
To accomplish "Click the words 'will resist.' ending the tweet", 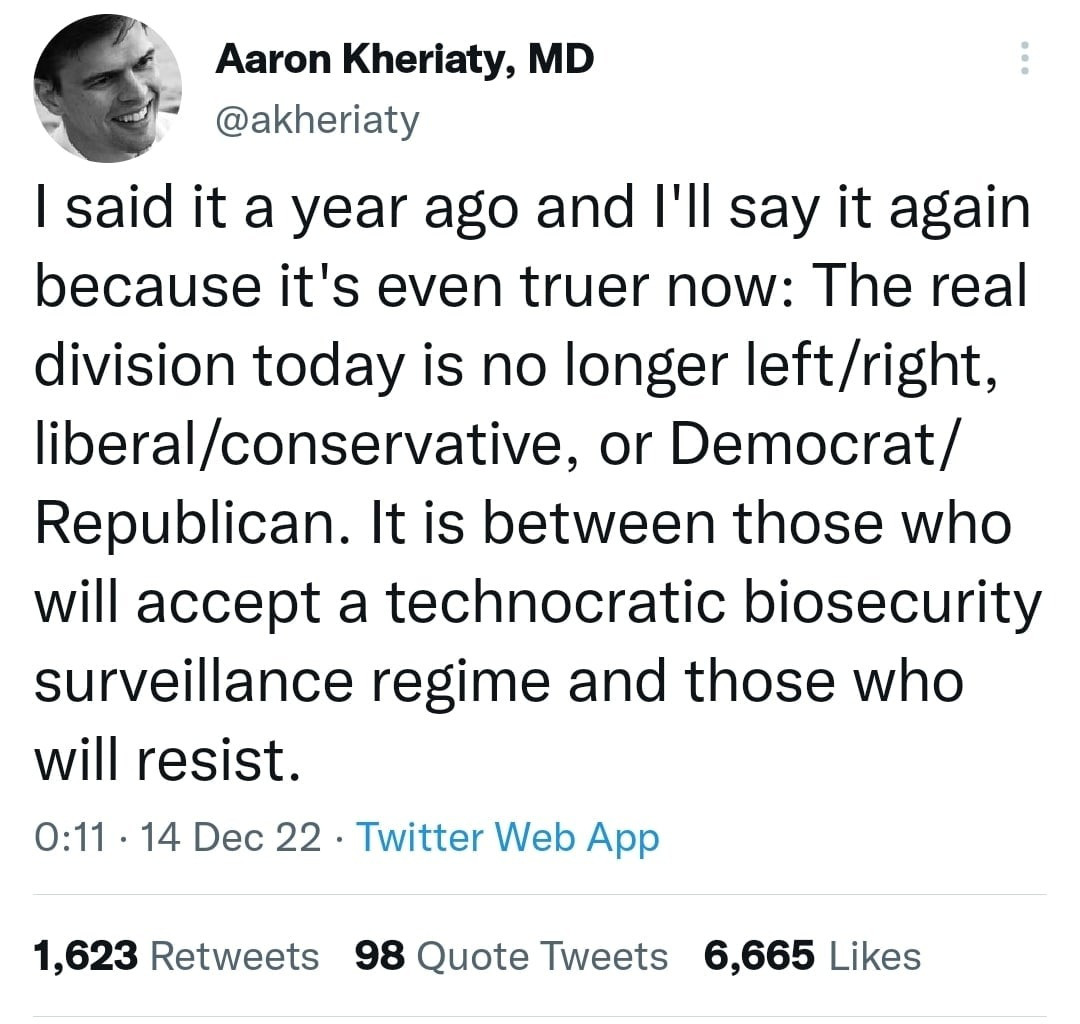I will point(166,760).
